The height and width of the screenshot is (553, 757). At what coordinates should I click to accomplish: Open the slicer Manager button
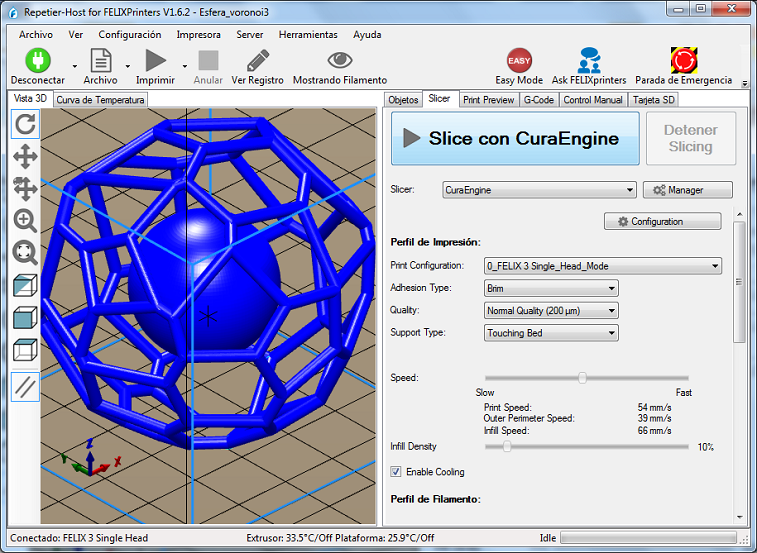click(x=687, y=190)
